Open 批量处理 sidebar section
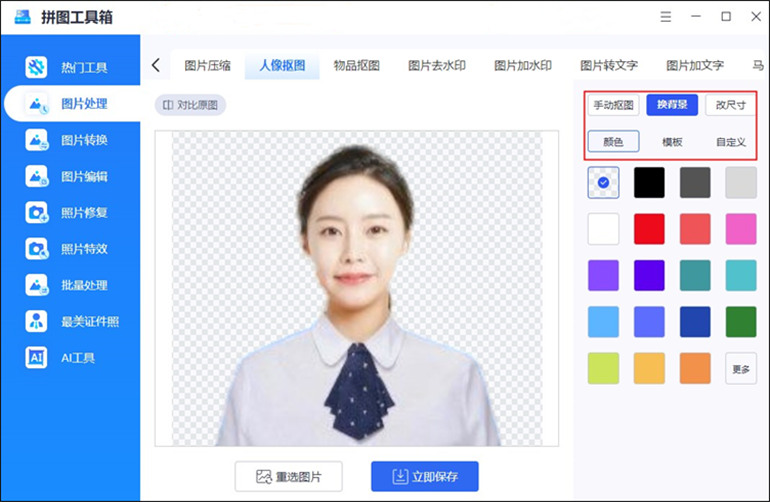This screenshot has width=770, height=502. pos(71,285)
